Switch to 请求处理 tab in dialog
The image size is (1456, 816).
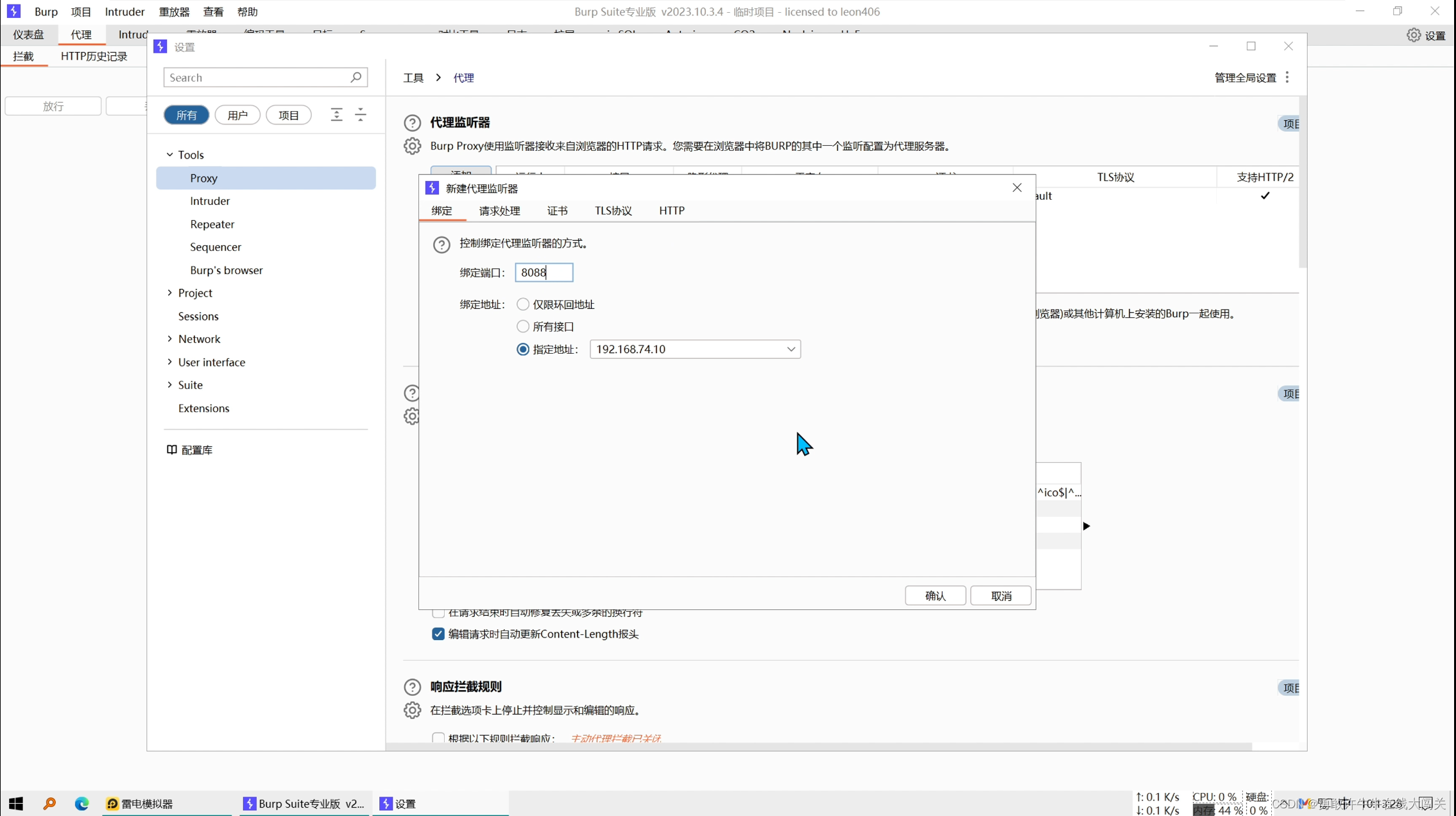pos(500,210)
